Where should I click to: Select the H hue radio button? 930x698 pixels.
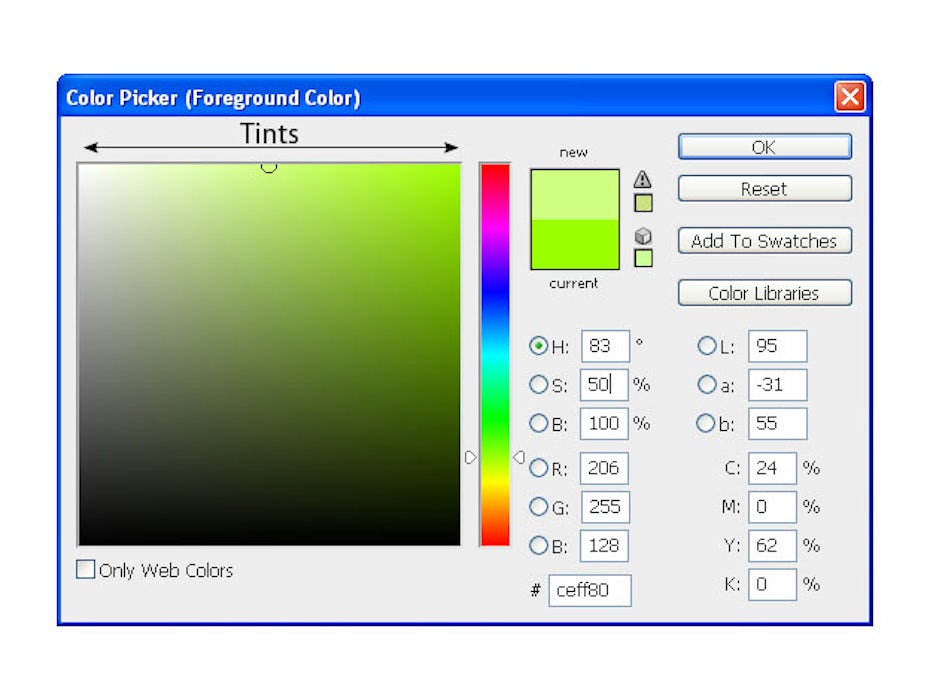[x=539, y=346]
